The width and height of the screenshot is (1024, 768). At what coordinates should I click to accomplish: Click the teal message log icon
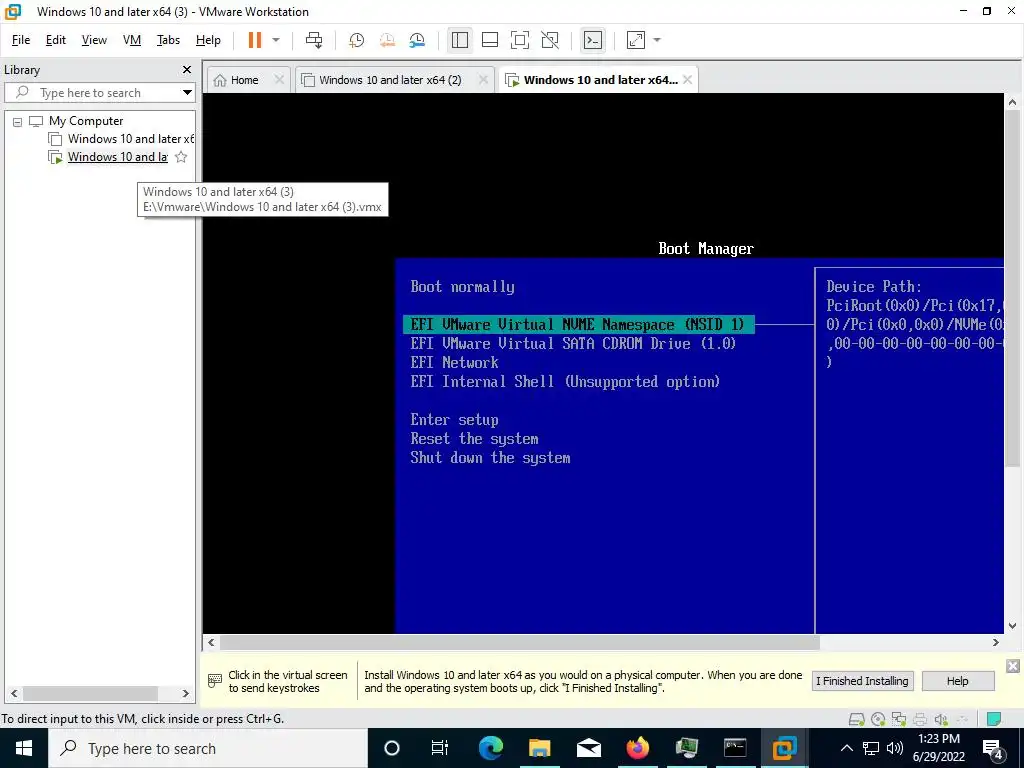click(x=994, y=719)
